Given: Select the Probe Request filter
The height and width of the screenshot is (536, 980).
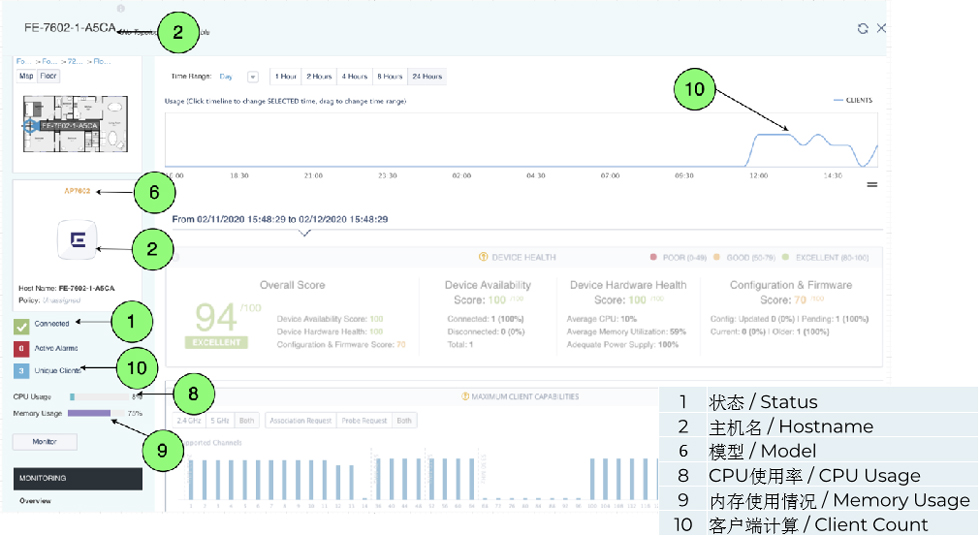Looking at the screenshot, I should click(364, 420).
